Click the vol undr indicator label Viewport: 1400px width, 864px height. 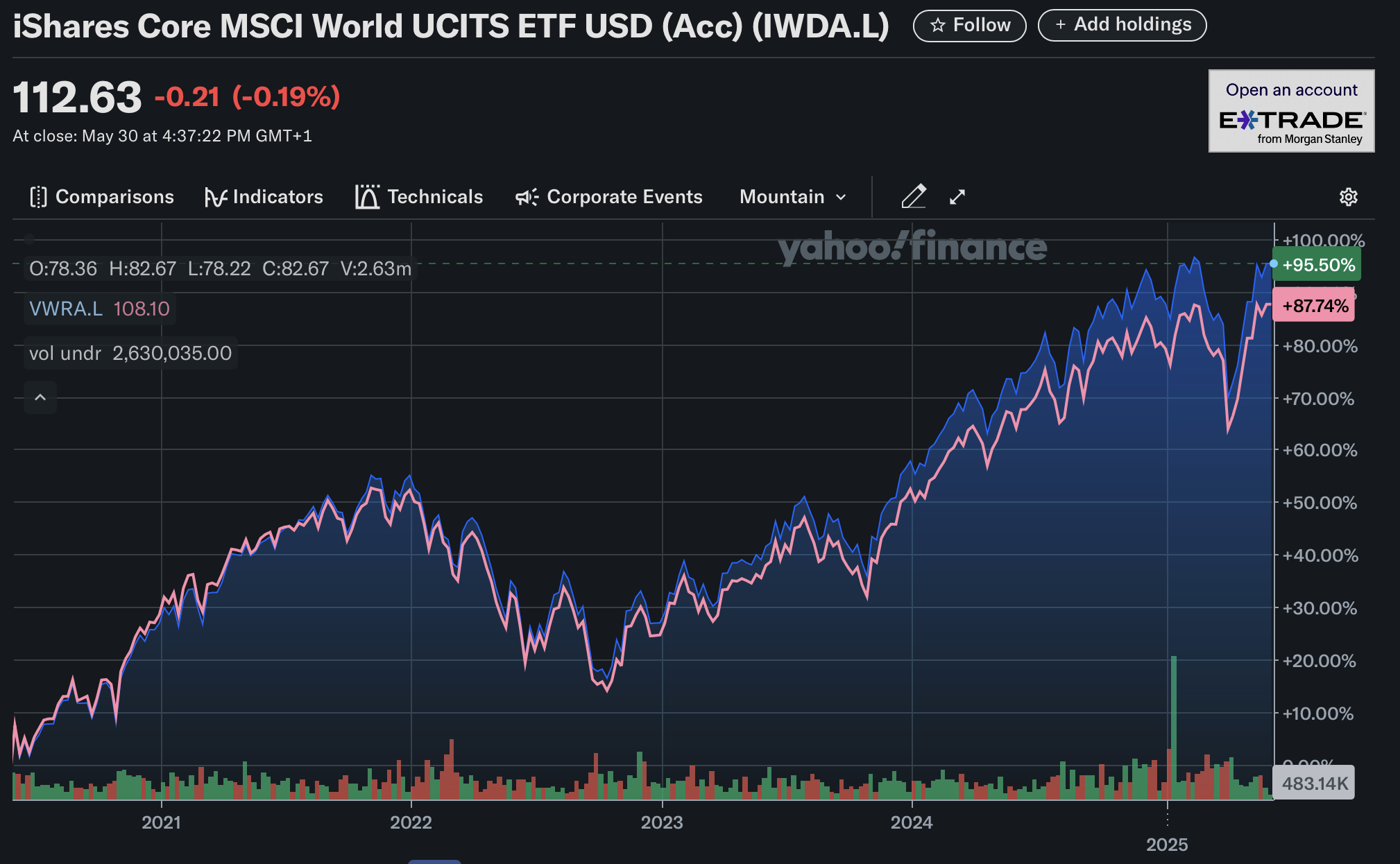(65, 354)
